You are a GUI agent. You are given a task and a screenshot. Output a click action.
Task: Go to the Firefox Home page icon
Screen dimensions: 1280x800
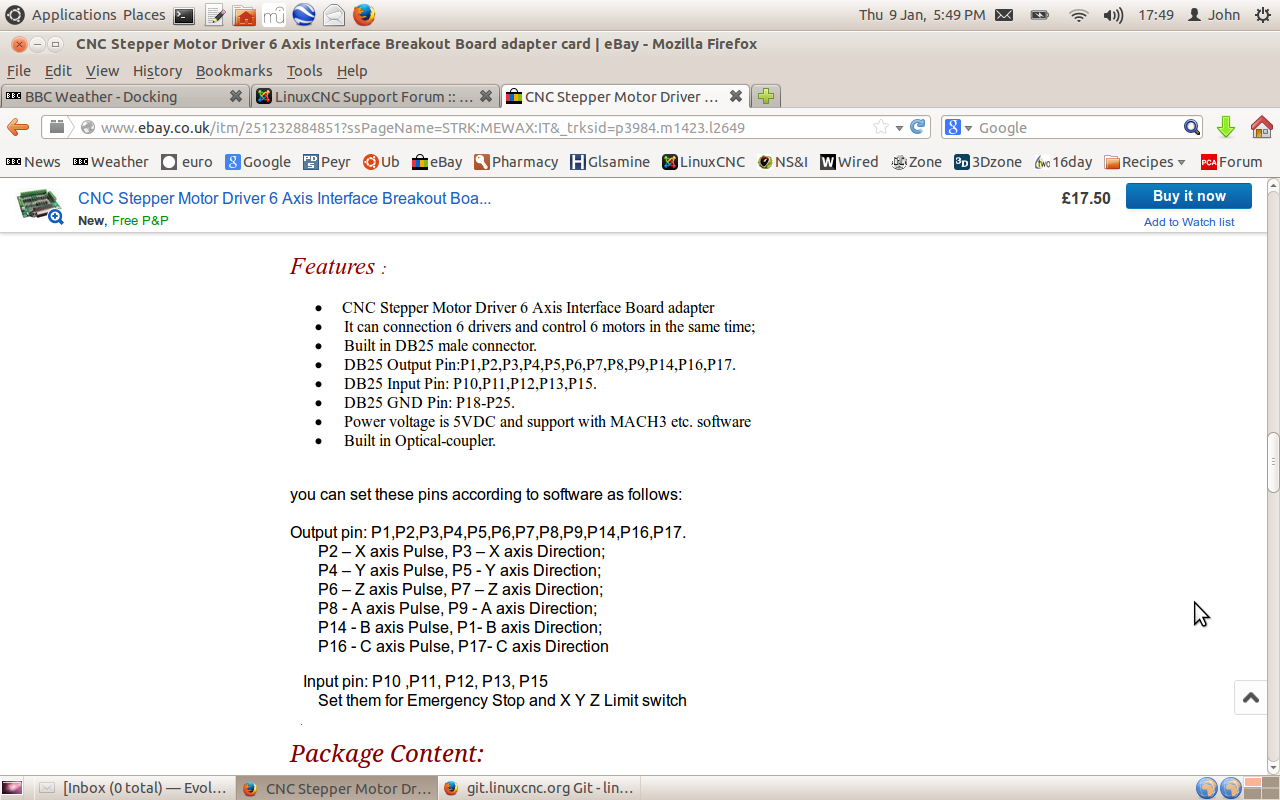coord(1261,127)
